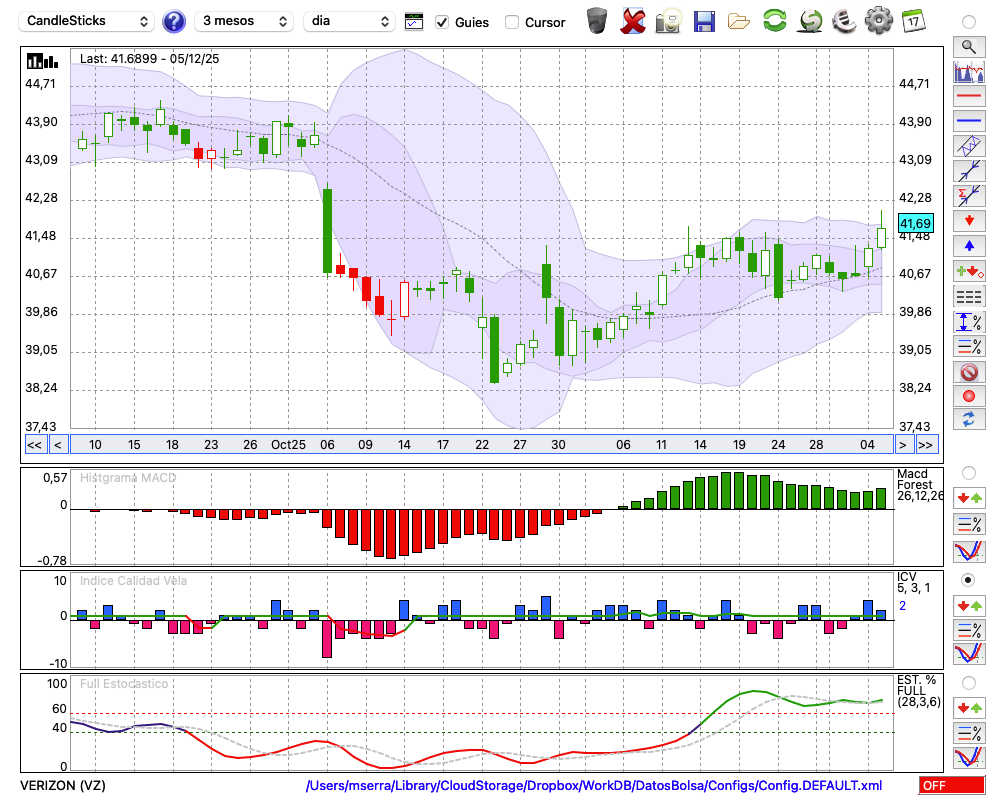Select the magnifying glass zoom tool
This screenshot has height=800, width=1000.
968,46
